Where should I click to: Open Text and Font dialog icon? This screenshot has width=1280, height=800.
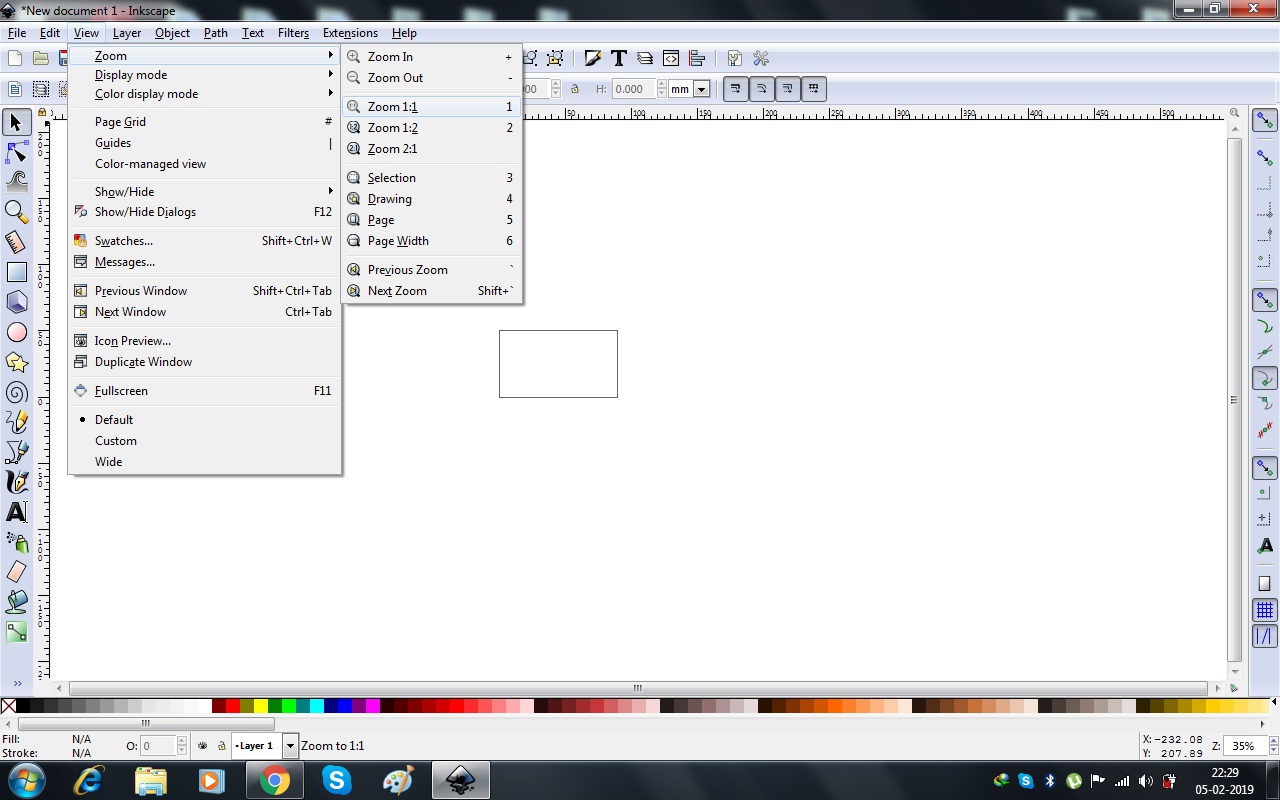coord(619,59)
